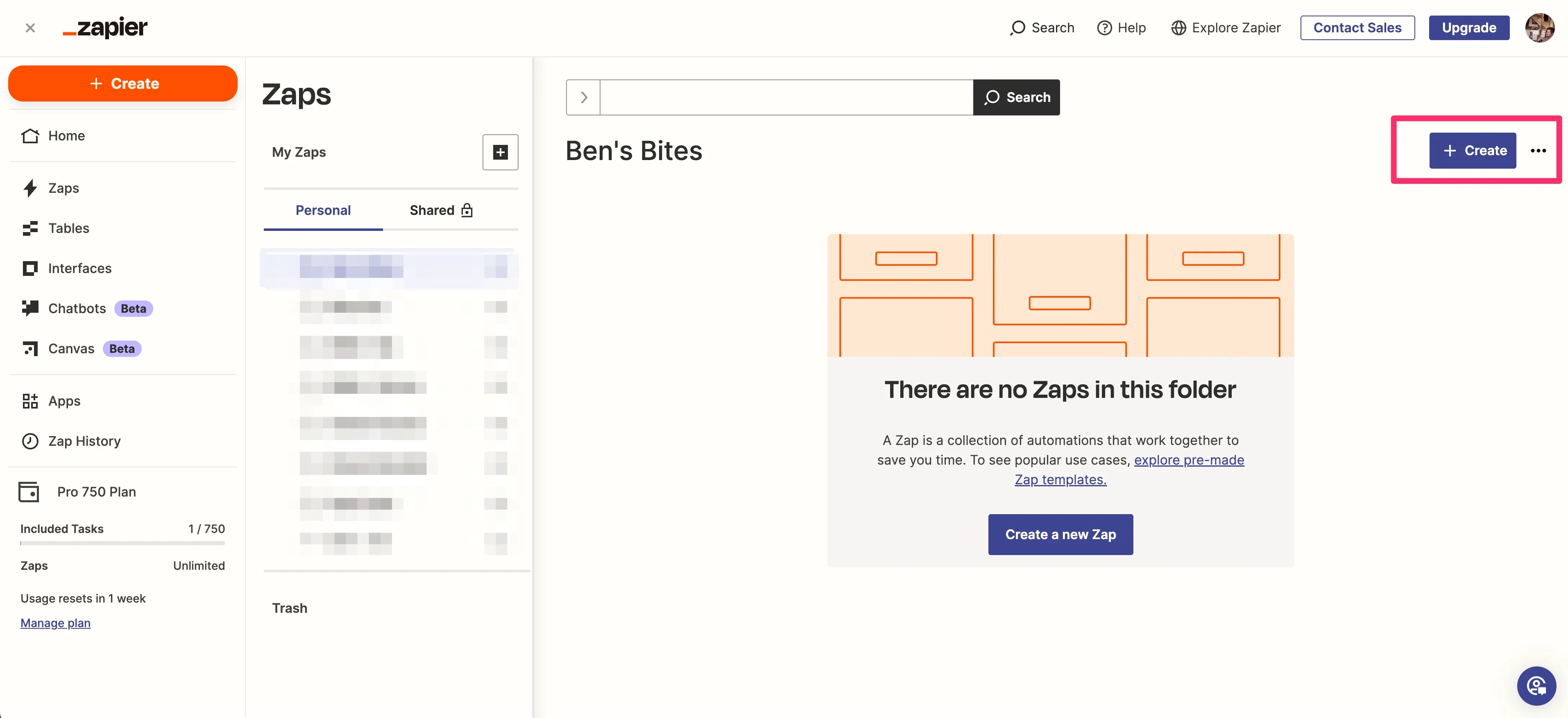Focus the Zap search text field

pyautogui.click(x=786, y=97)
